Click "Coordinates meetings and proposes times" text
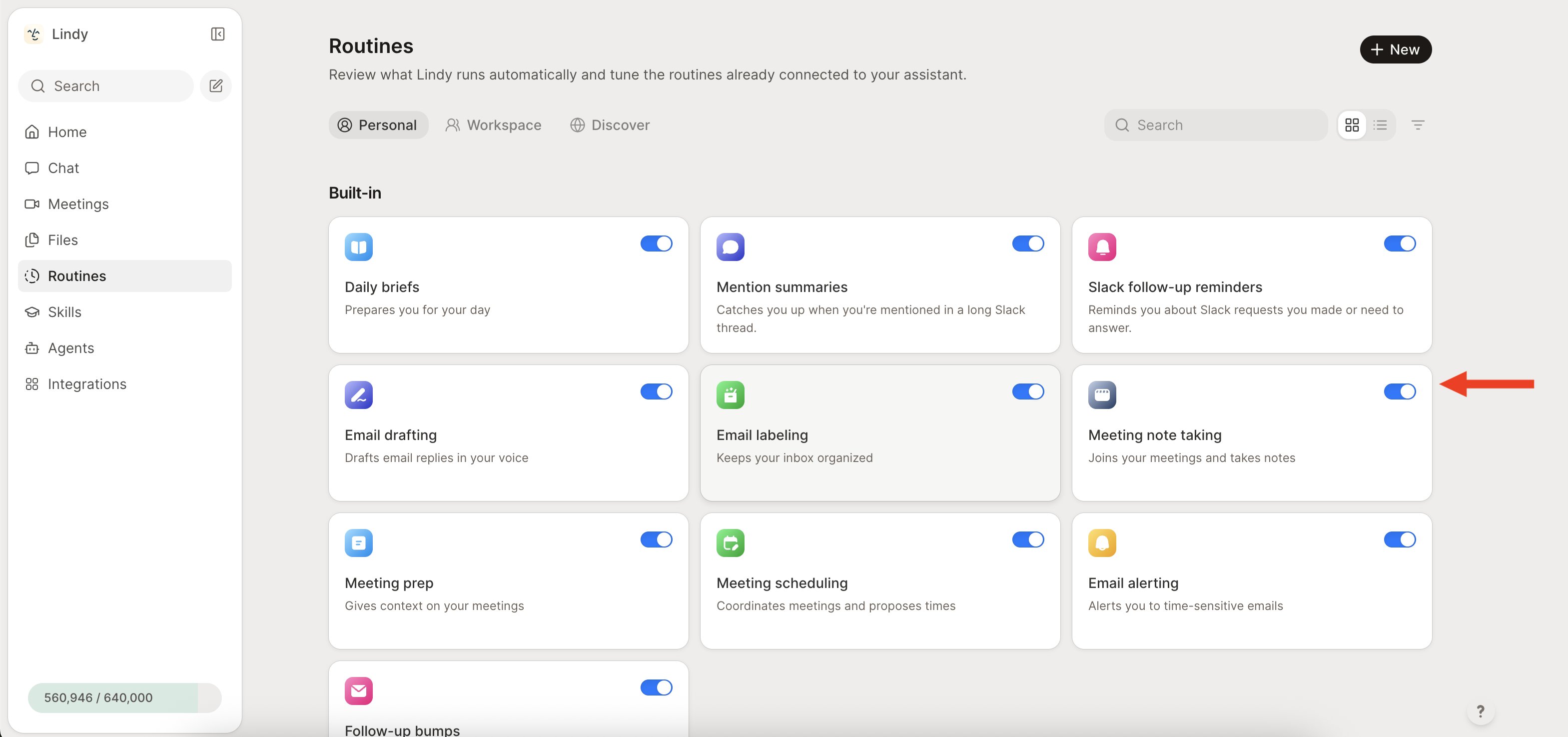The image size is (1568, 737). point(836,605)
